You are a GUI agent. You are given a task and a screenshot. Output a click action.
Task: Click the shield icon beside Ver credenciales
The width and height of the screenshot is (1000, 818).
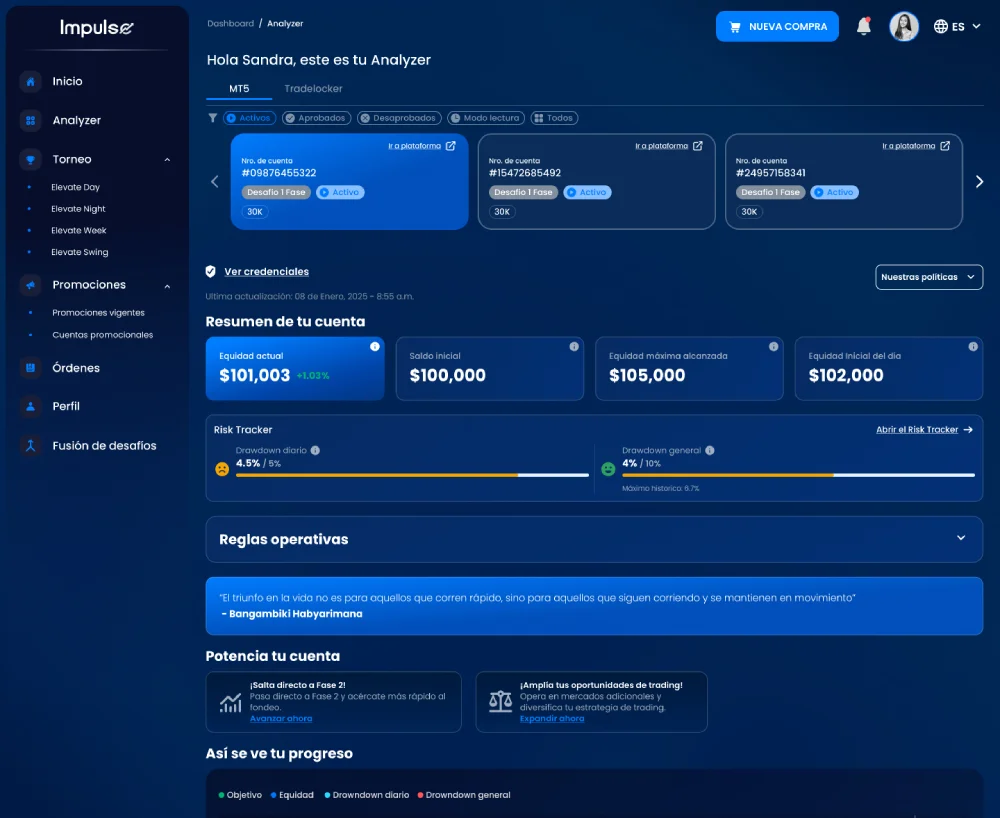210,272
